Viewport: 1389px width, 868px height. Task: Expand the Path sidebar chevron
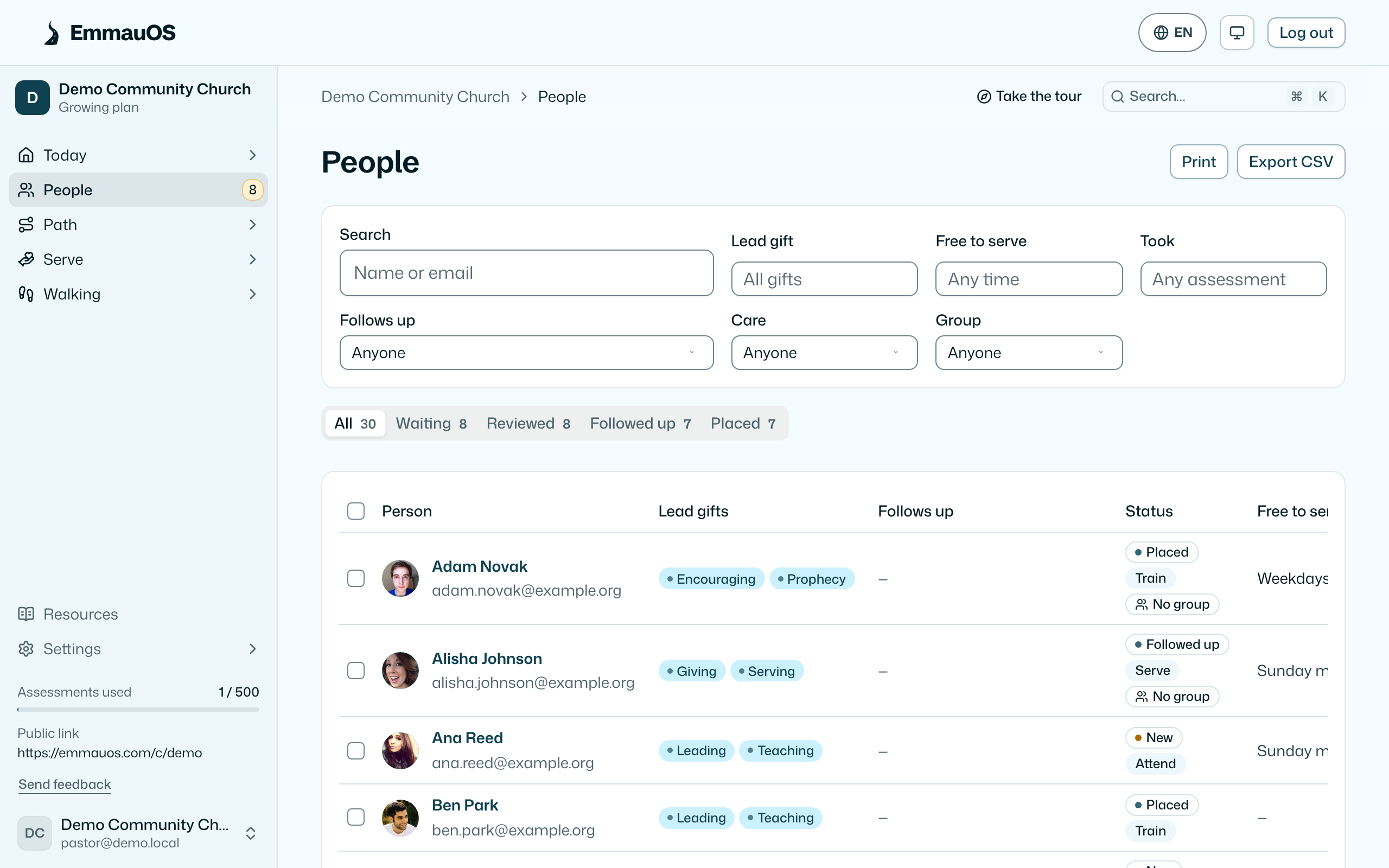coord(252,225)
